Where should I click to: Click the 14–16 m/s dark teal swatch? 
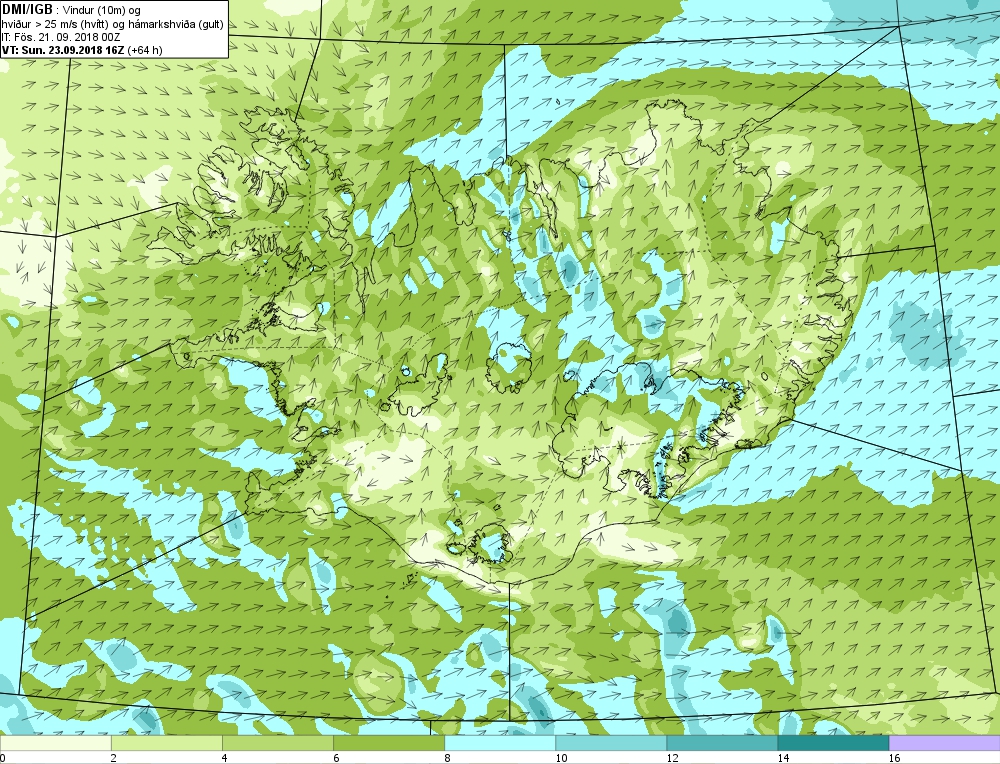pos(833,744)
